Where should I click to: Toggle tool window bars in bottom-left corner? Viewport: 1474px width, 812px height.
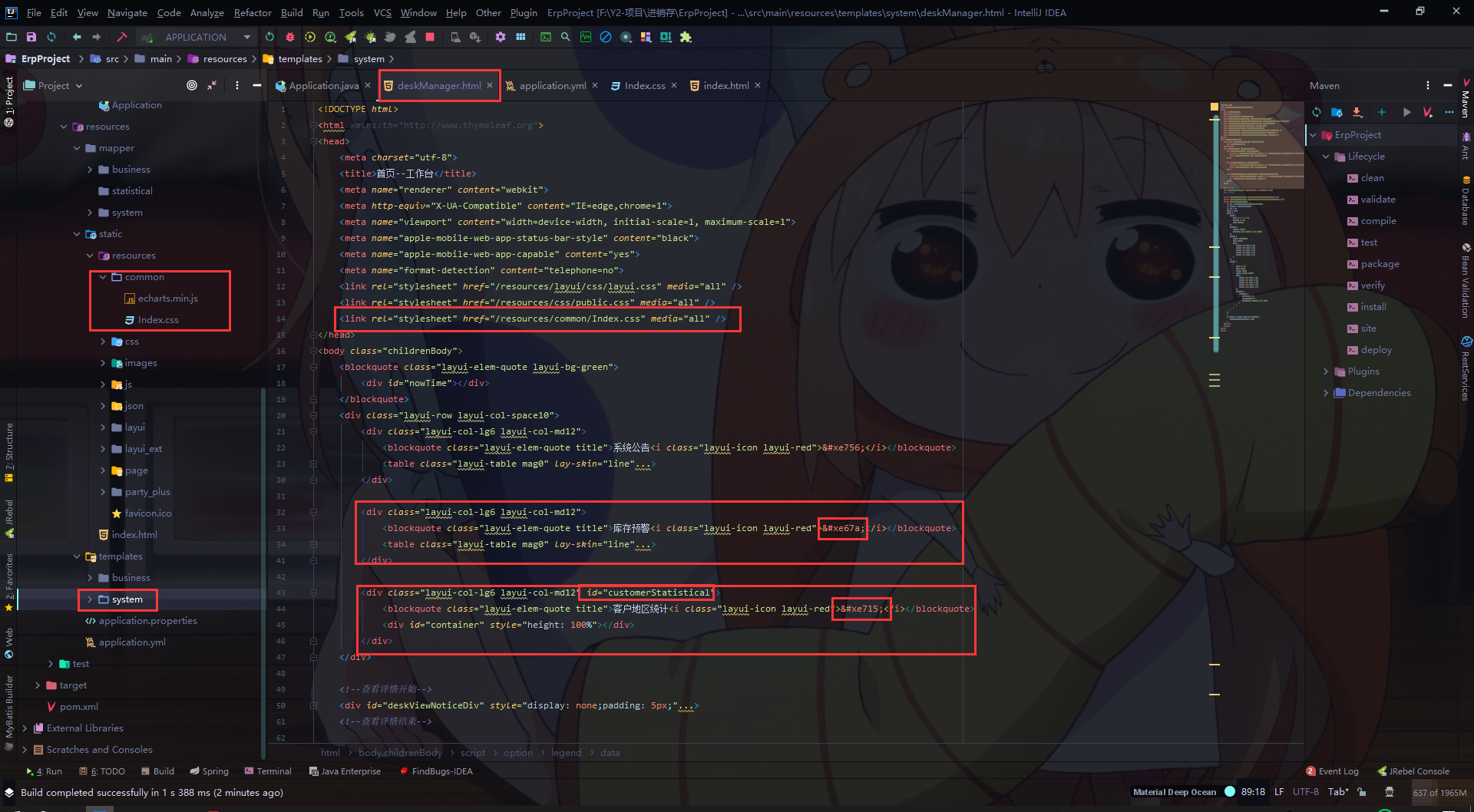pyautogui.click(x=9, y=792)
